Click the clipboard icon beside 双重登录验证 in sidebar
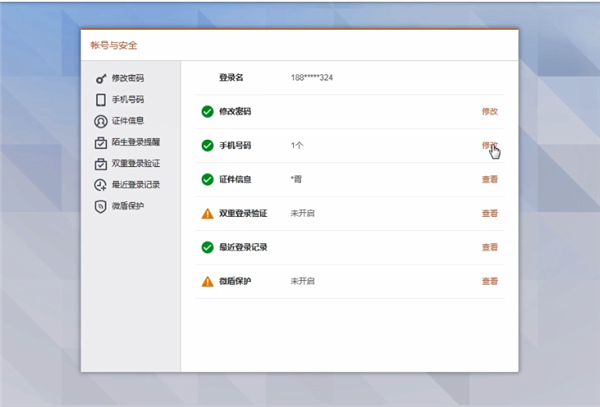The width and height of the screenshot is (600, 407). (101, 164)
